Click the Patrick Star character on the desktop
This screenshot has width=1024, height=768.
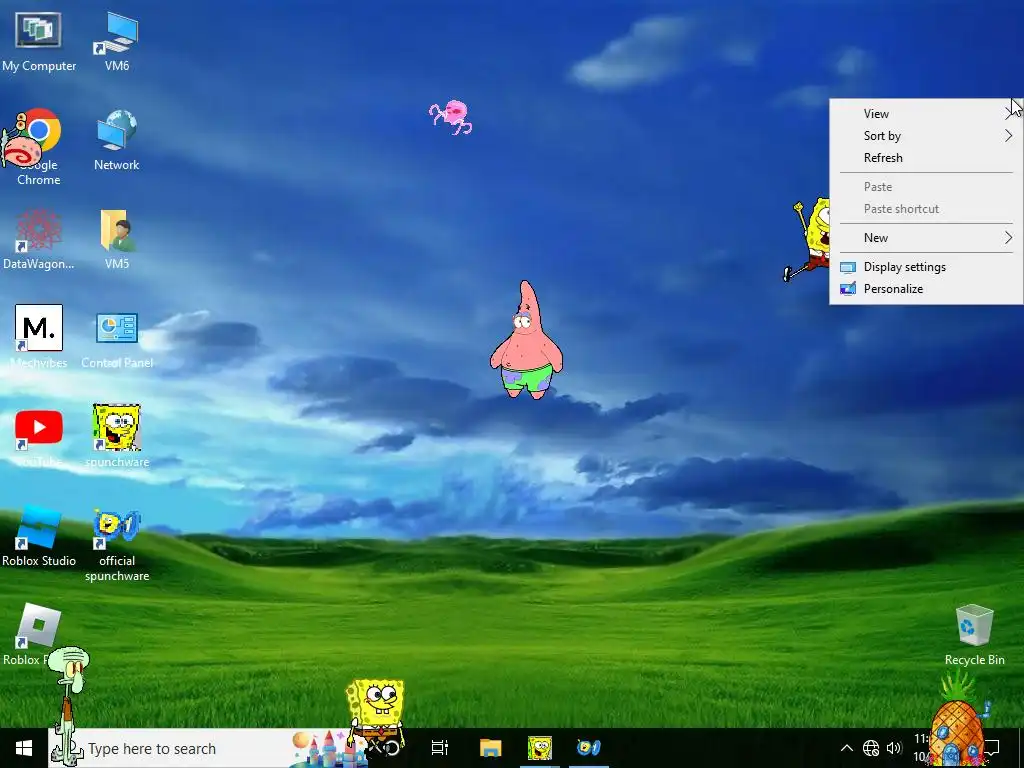526,341
